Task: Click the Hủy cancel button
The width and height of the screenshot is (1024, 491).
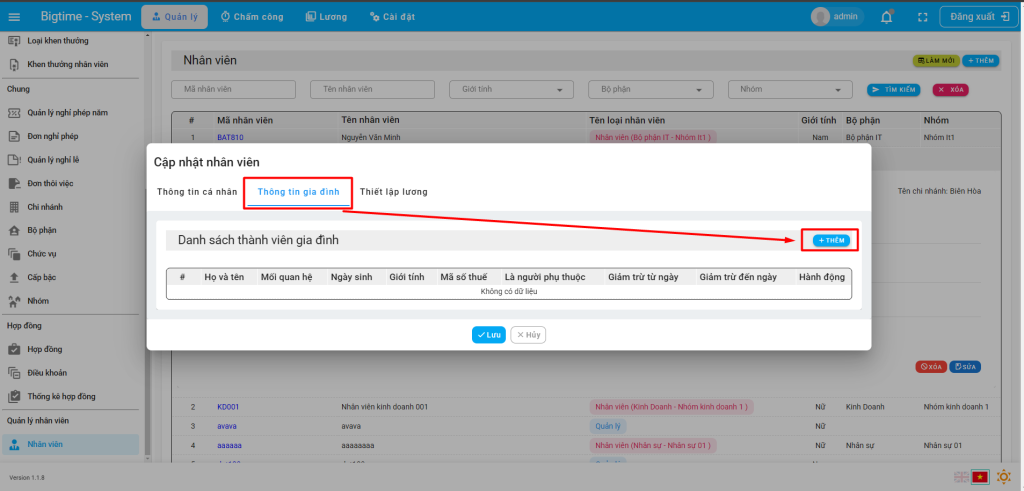Action: point(528,335)
